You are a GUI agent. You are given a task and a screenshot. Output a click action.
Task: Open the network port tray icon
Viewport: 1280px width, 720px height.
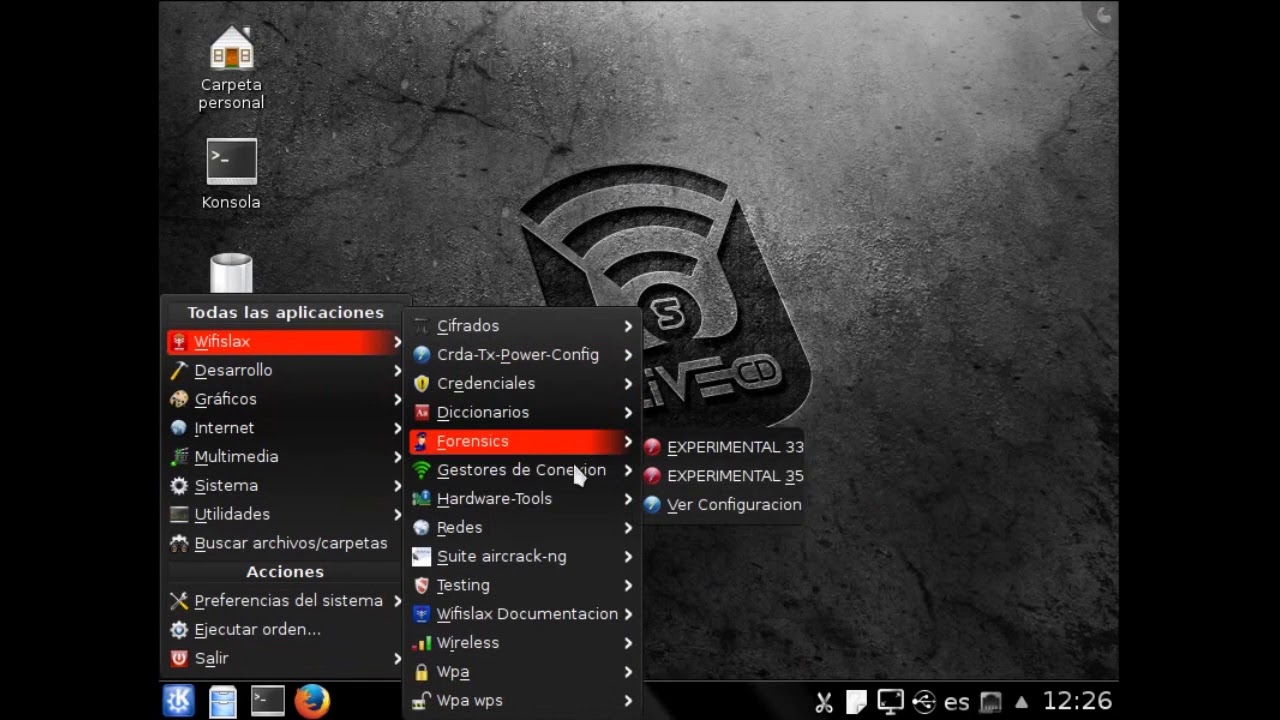[990, 702]
